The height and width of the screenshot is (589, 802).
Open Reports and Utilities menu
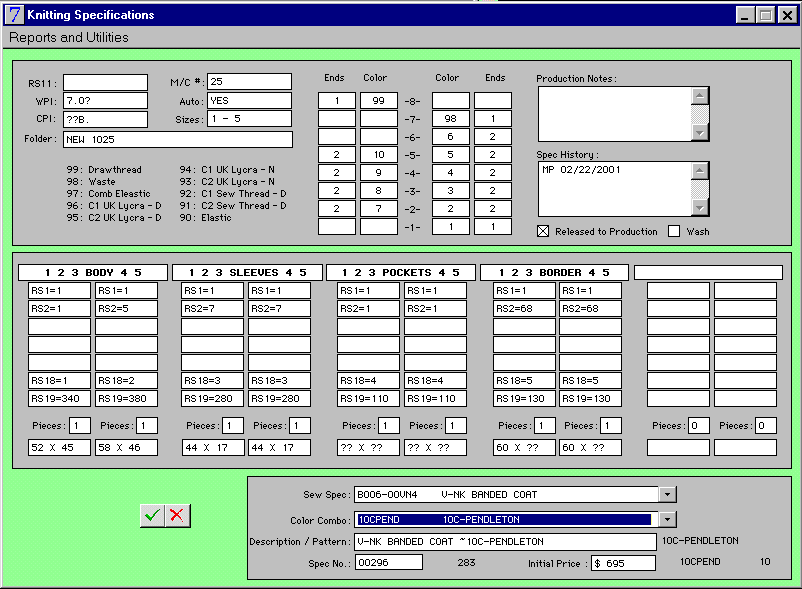(x=69, y=38)
